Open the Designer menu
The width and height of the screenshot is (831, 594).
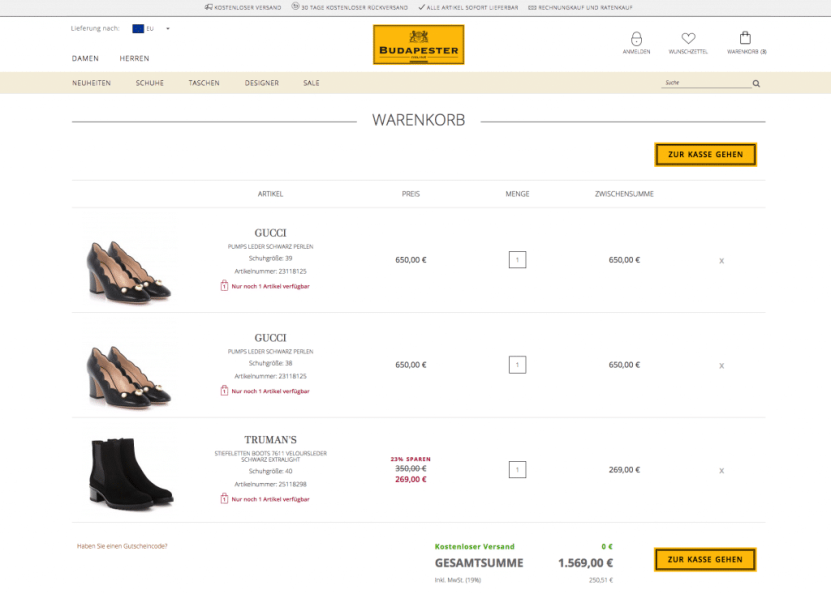tap(262, 83)
